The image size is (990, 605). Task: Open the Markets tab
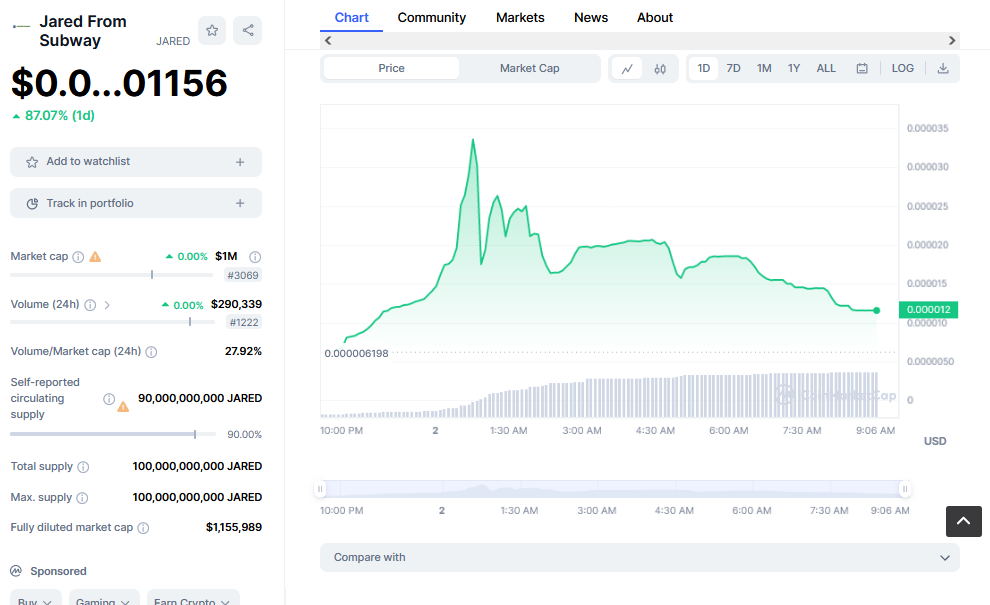520,18
